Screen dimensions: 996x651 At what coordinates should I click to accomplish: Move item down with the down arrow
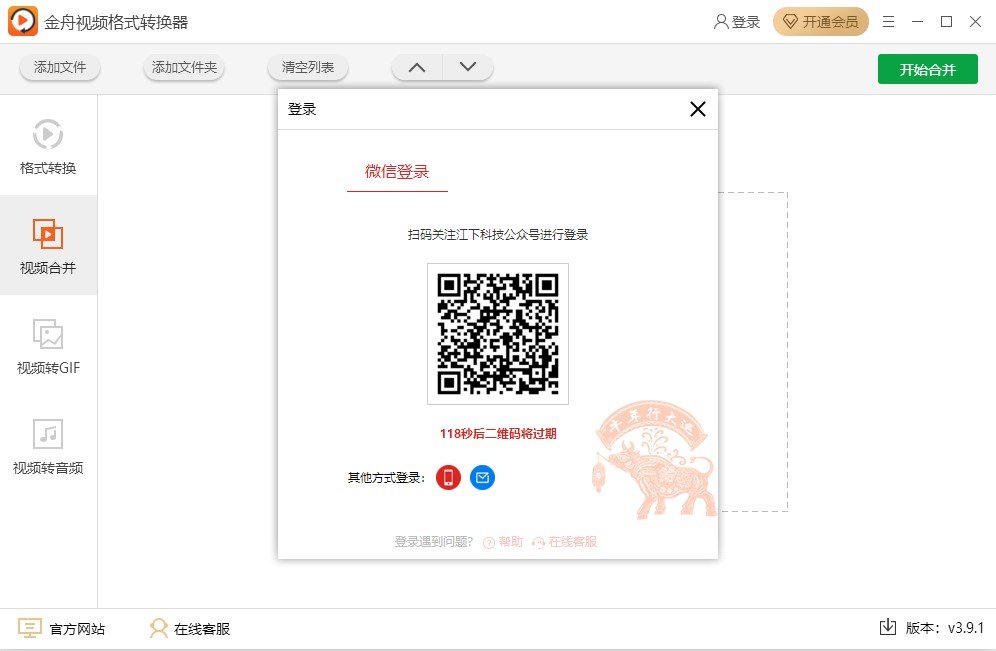click(467, 68)
